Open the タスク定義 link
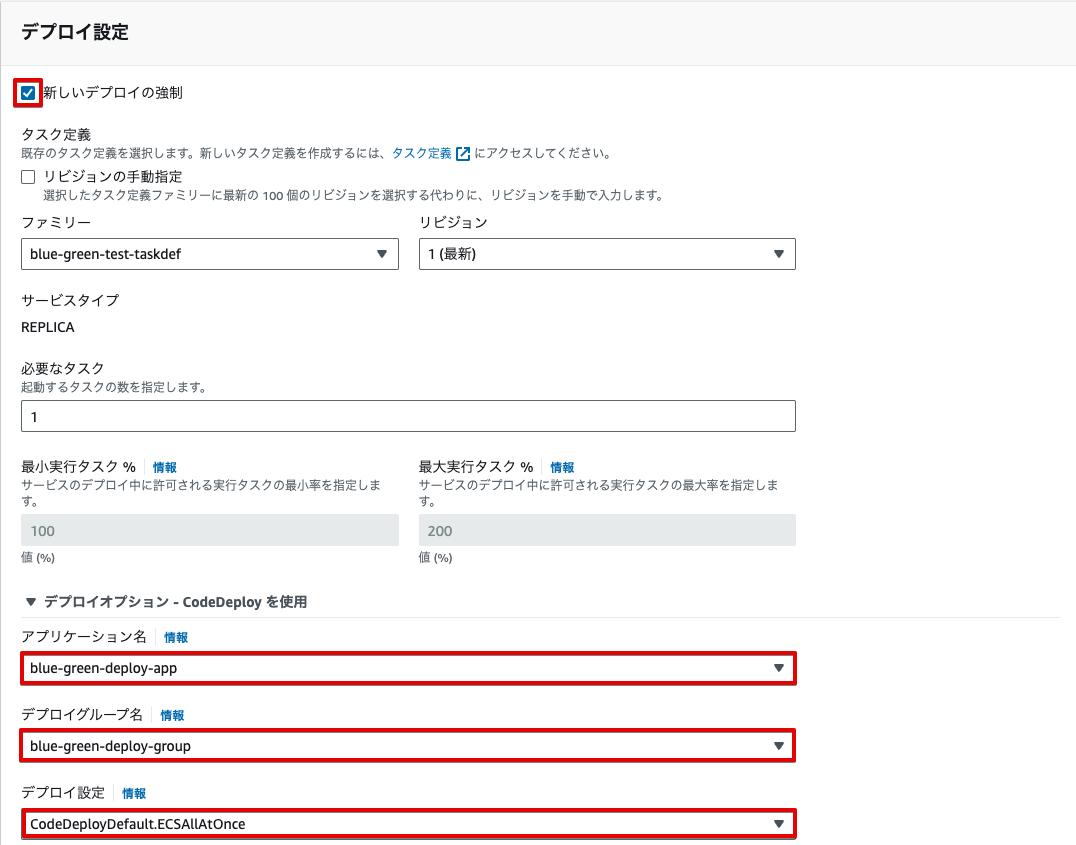The image size is (1076, 845). 421,153
